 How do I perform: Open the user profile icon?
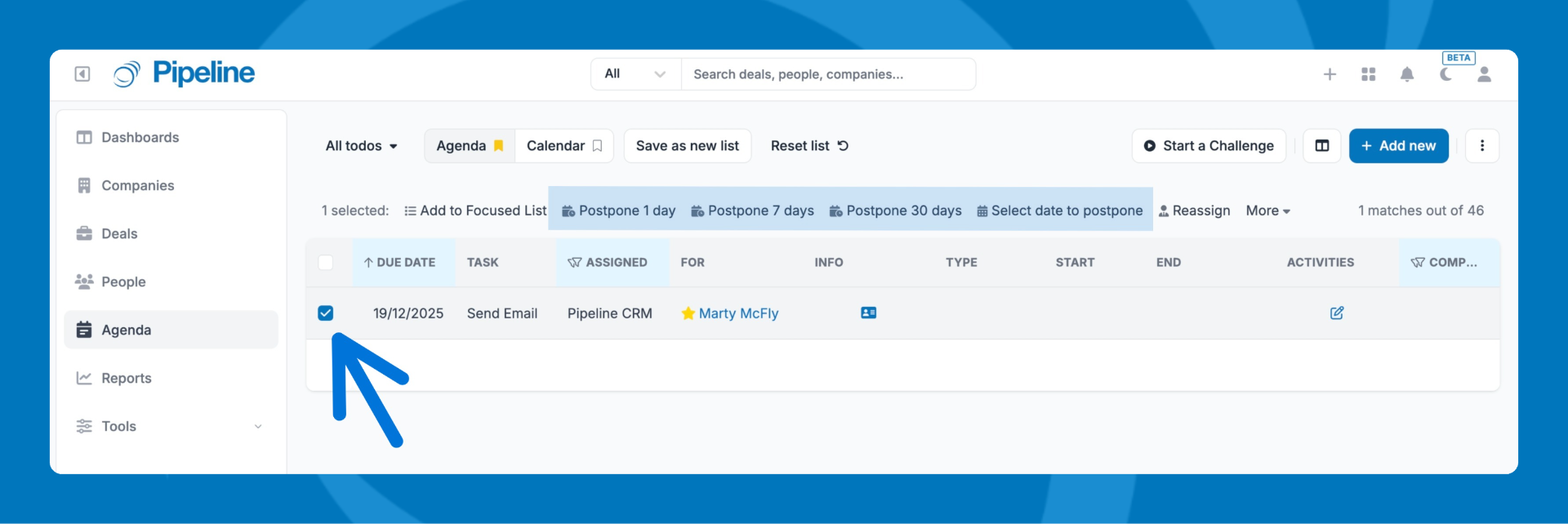(1484, 74)
